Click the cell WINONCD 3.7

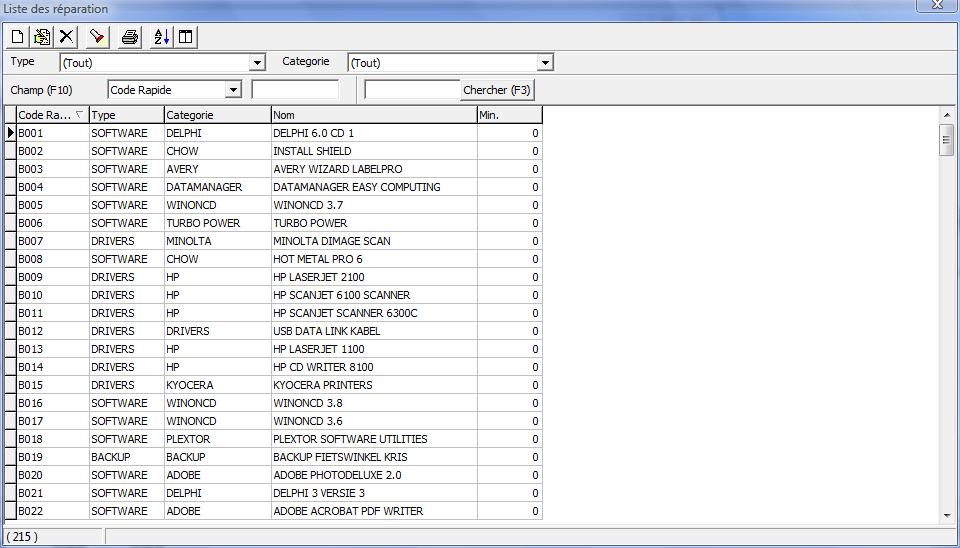(x=374, y=205)
